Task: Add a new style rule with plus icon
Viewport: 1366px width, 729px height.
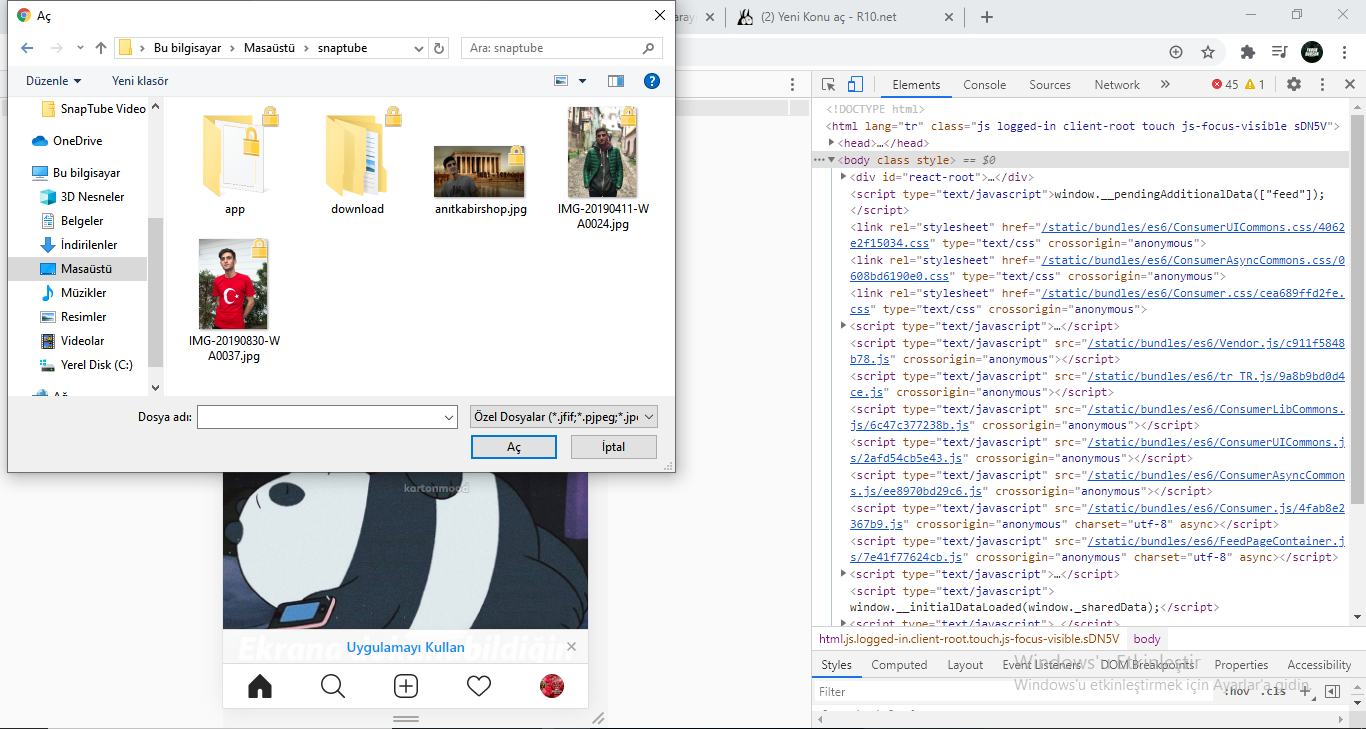Action: 1305,691
